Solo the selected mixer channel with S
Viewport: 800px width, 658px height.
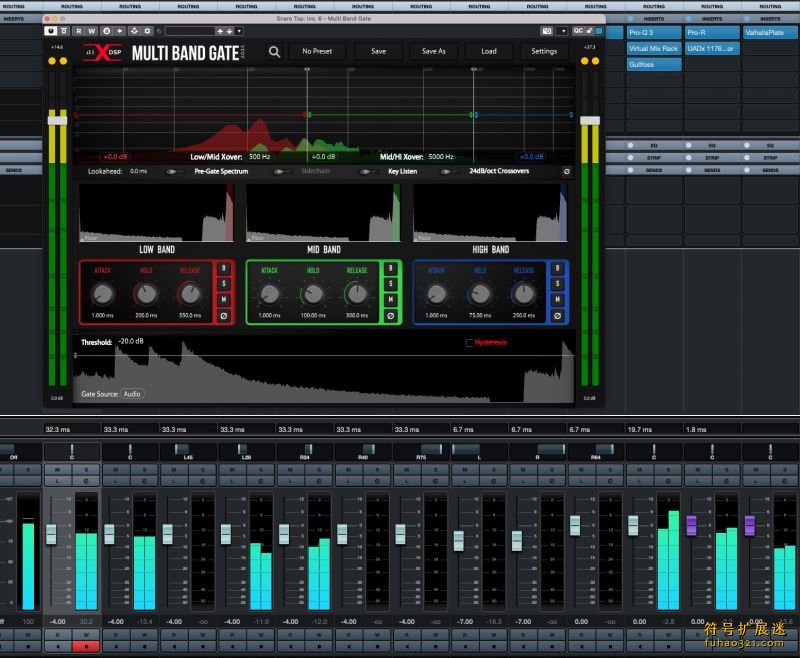[x=86, y=470]
